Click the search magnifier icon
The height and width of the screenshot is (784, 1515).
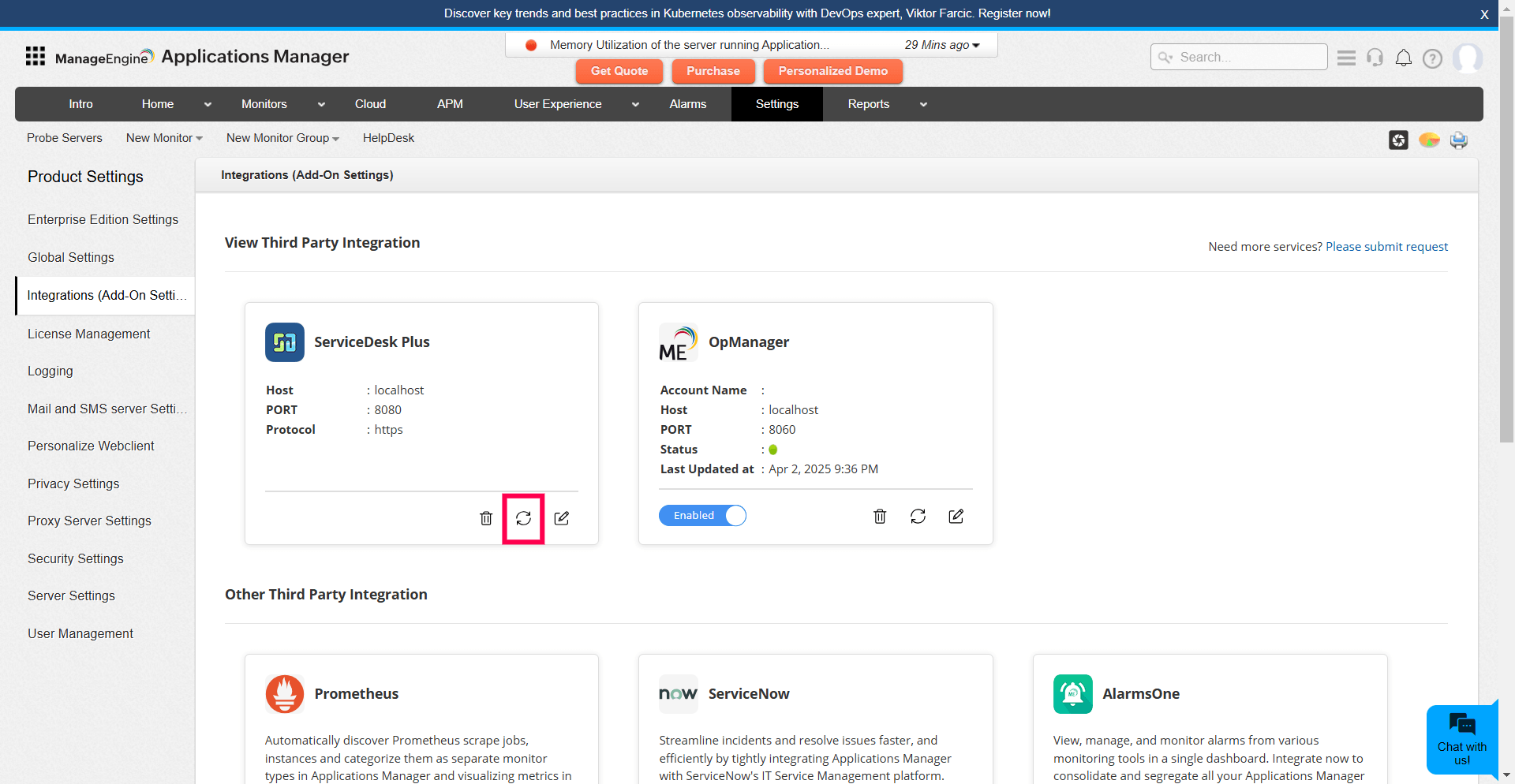pos(1165,58)
